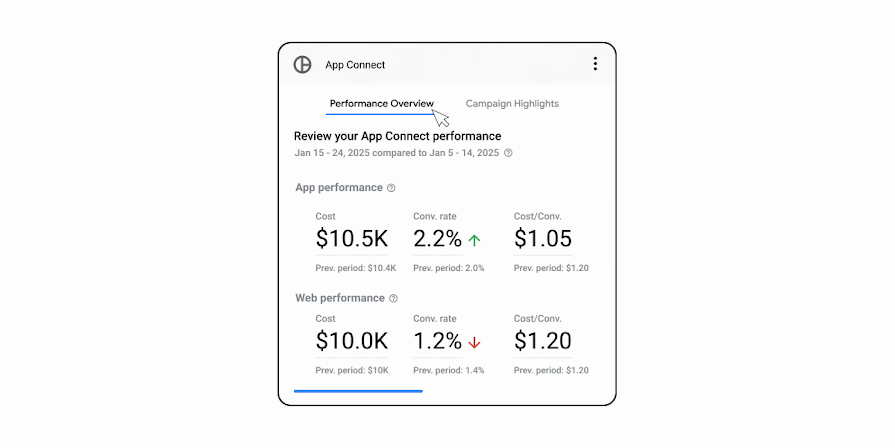Click 'Prev. period: 2.0%' text

point(449,268)
